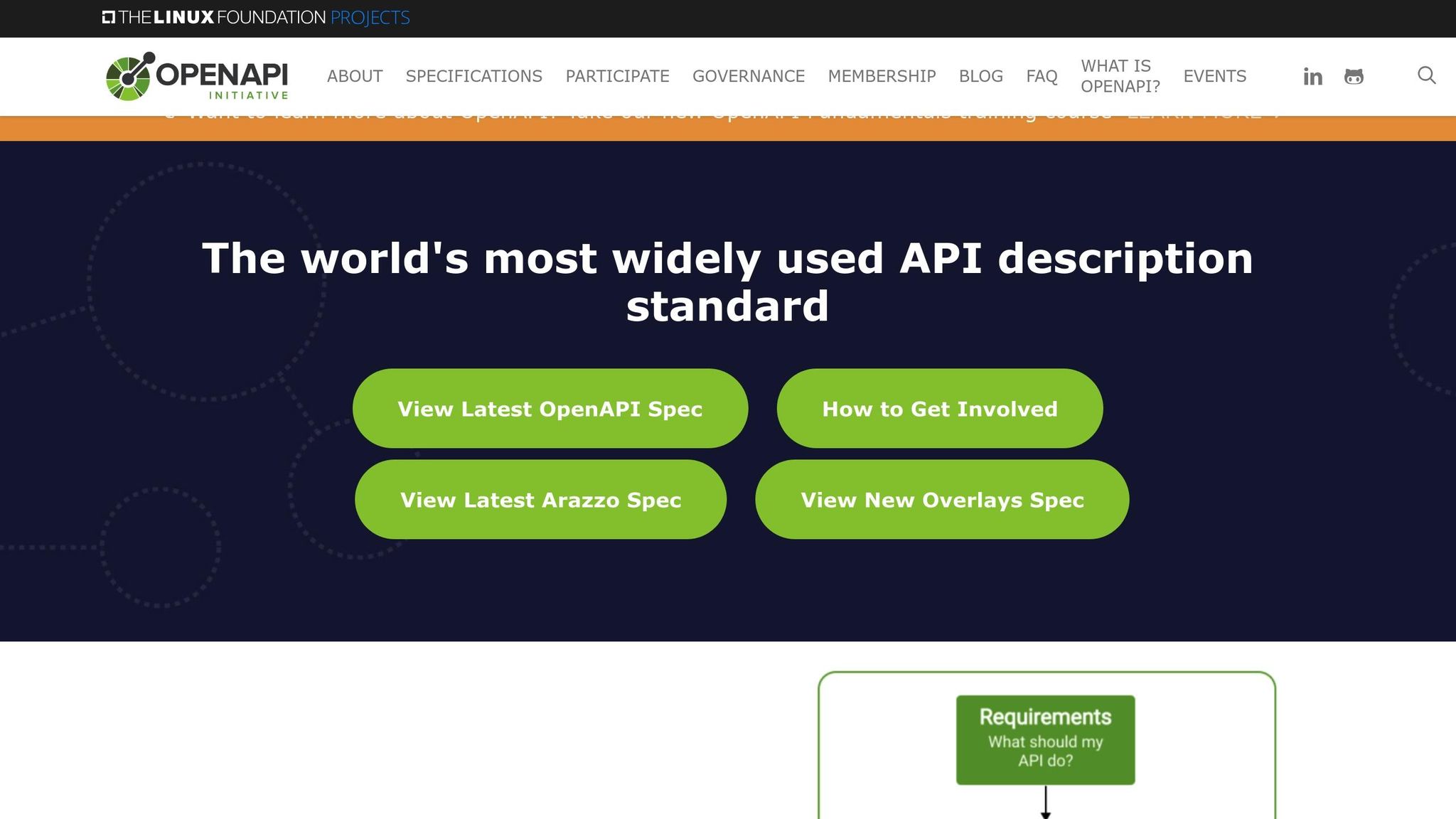
Task: Expand the Participate menu
Action: [617, 76]
